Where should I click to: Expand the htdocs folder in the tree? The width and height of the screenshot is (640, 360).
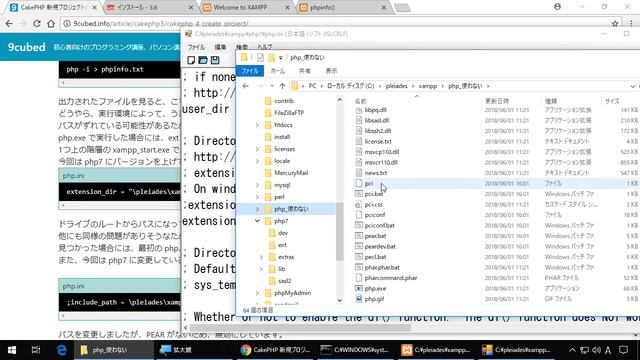pos(257,125)
